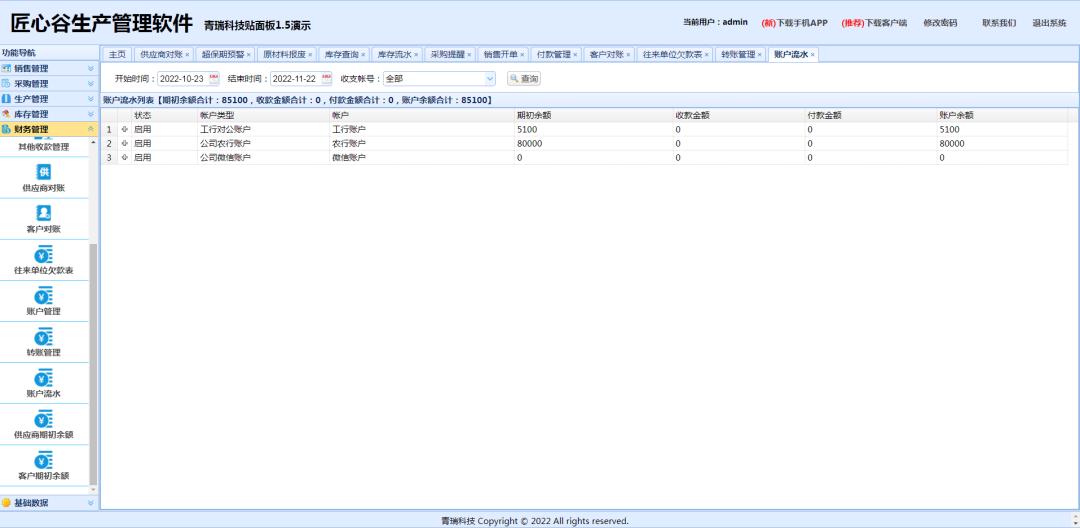1080x528 pixels.
Task: Open the 修改密码 link
Action: [940, 23]
